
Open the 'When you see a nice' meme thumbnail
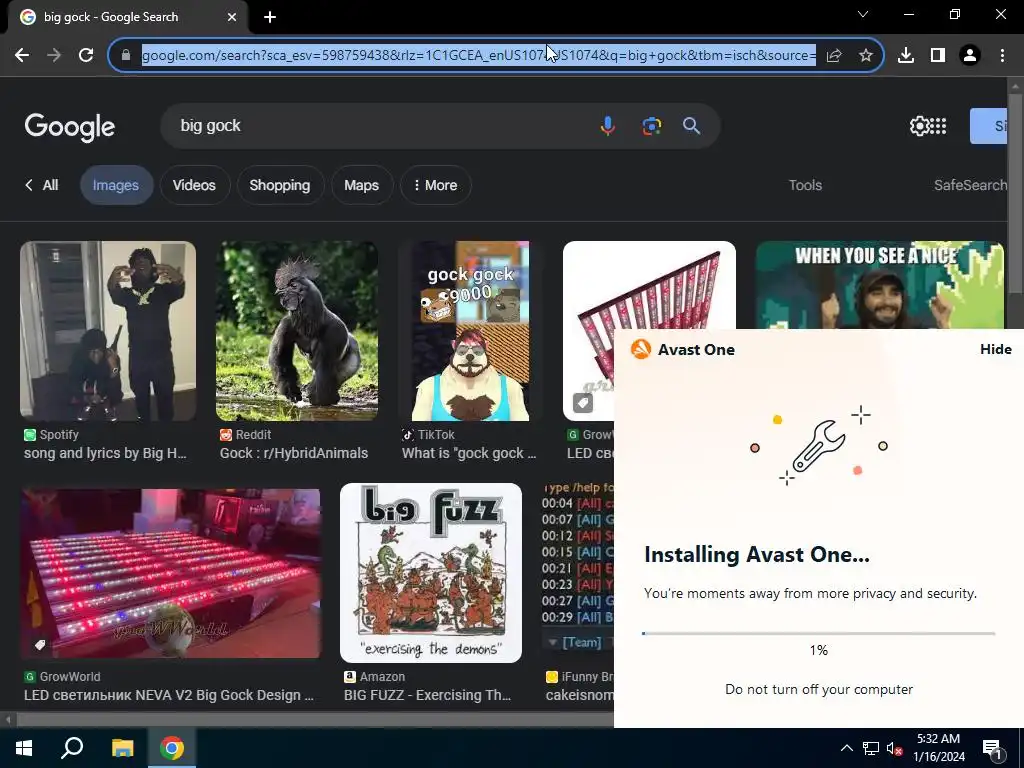click(x=879, y=285)
